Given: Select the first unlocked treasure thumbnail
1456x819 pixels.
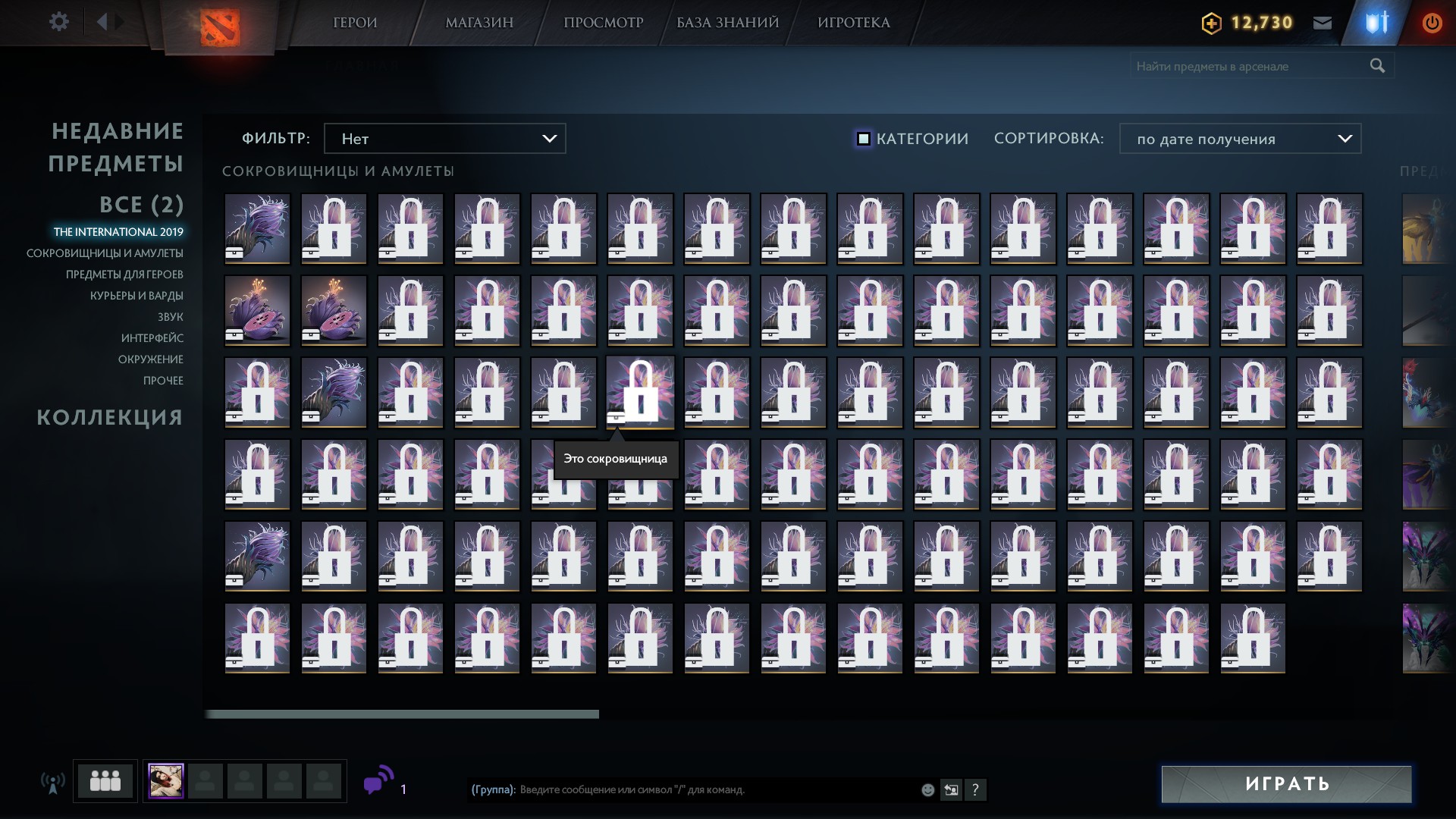Looking at the screenshot, I should point(257,228).
